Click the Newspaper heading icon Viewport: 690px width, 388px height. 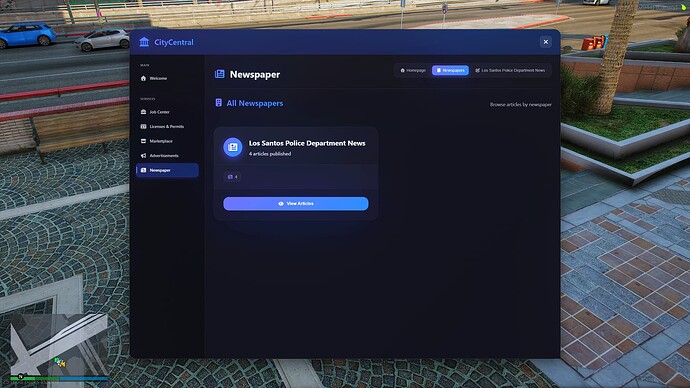coord(220,74)
